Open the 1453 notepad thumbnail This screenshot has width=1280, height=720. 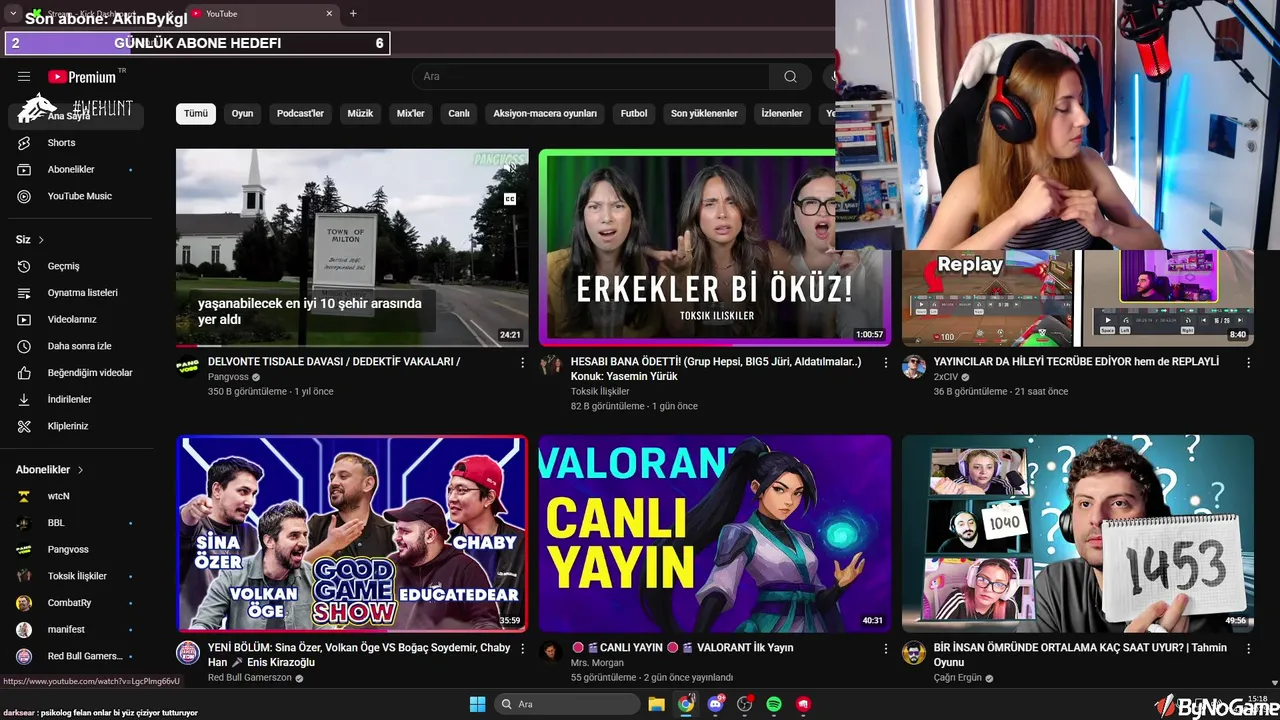[x=1078, y=533]
